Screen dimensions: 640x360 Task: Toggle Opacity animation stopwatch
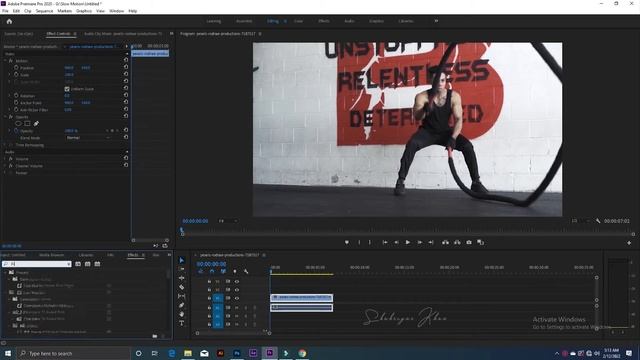click(x=16, y=131)
